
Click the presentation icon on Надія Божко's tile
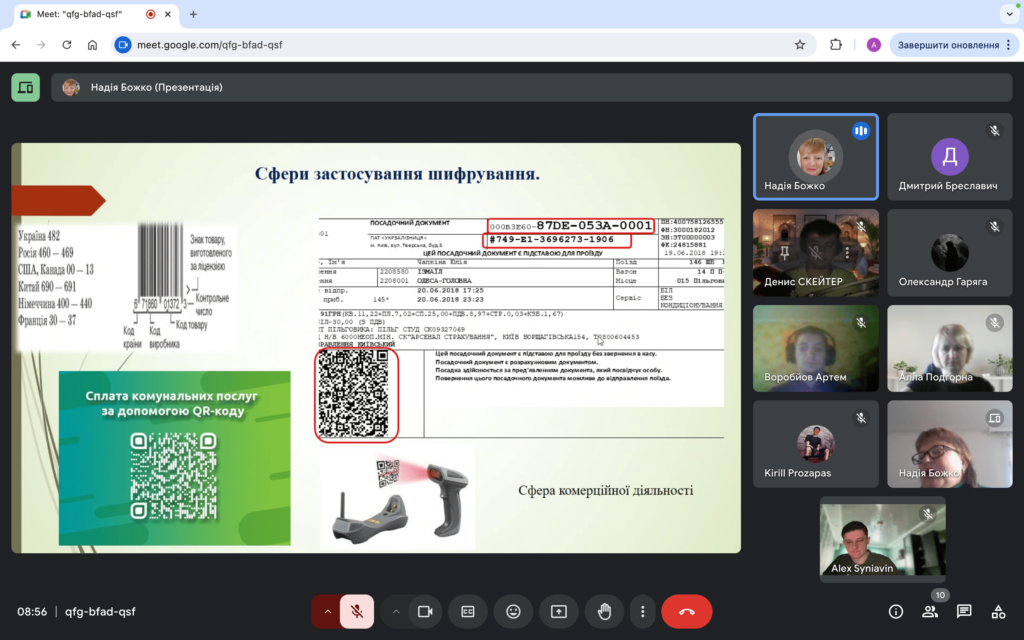(995, 418)
